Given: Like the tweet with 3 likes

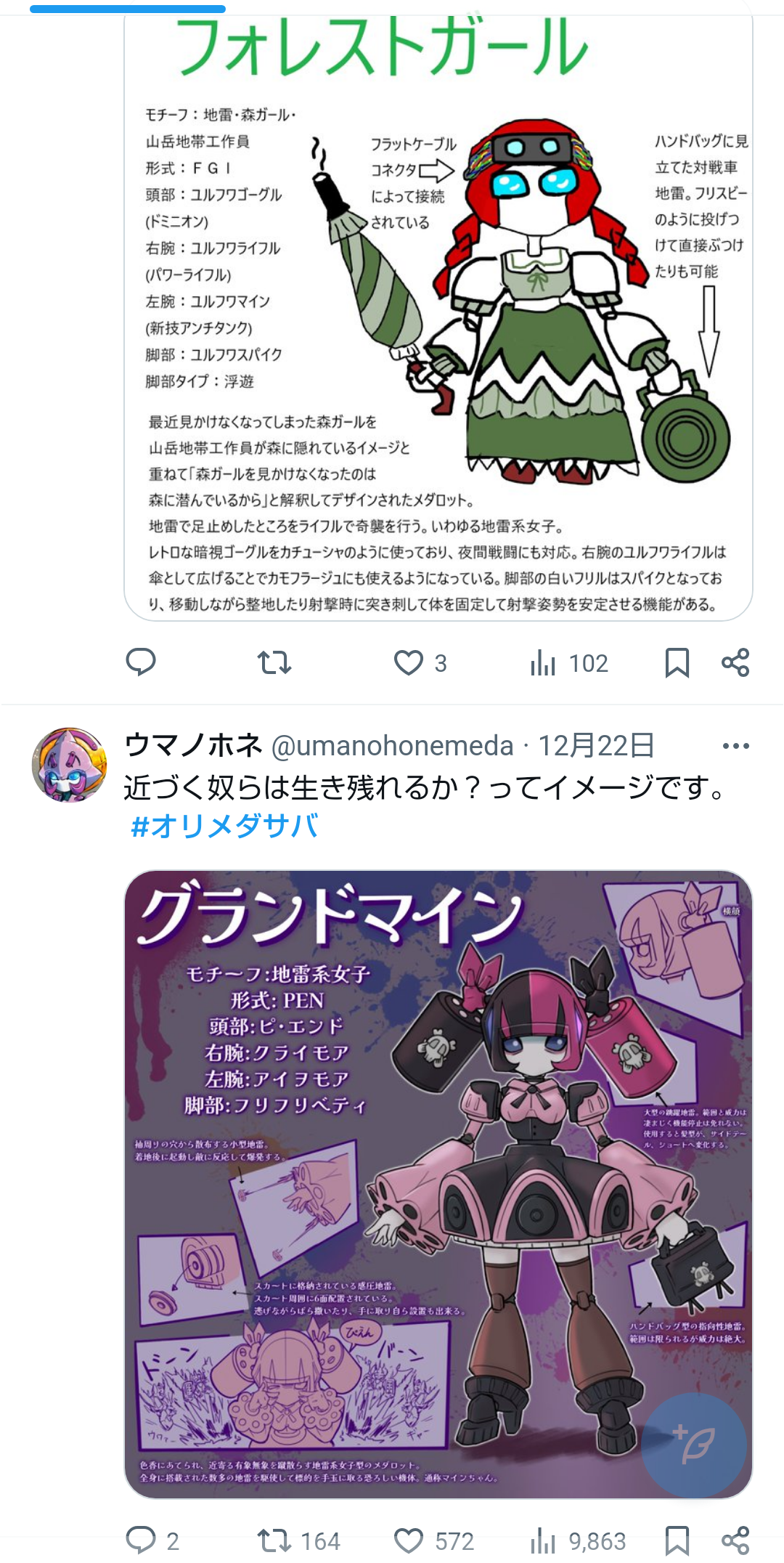Looking at the screenshot, I should (420, 662).
